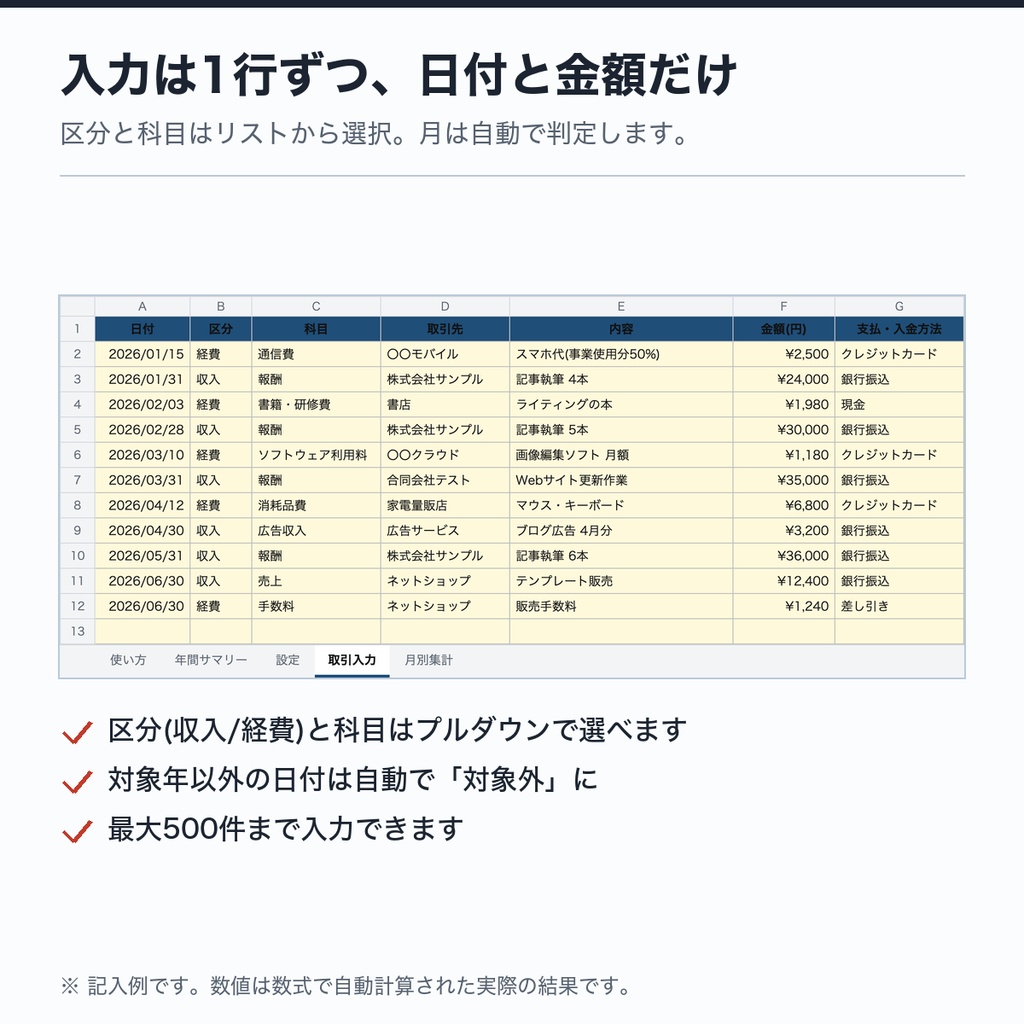Select the 通信費 cell
Viewport: 1024px width, 1024px height.
point(316,354)
